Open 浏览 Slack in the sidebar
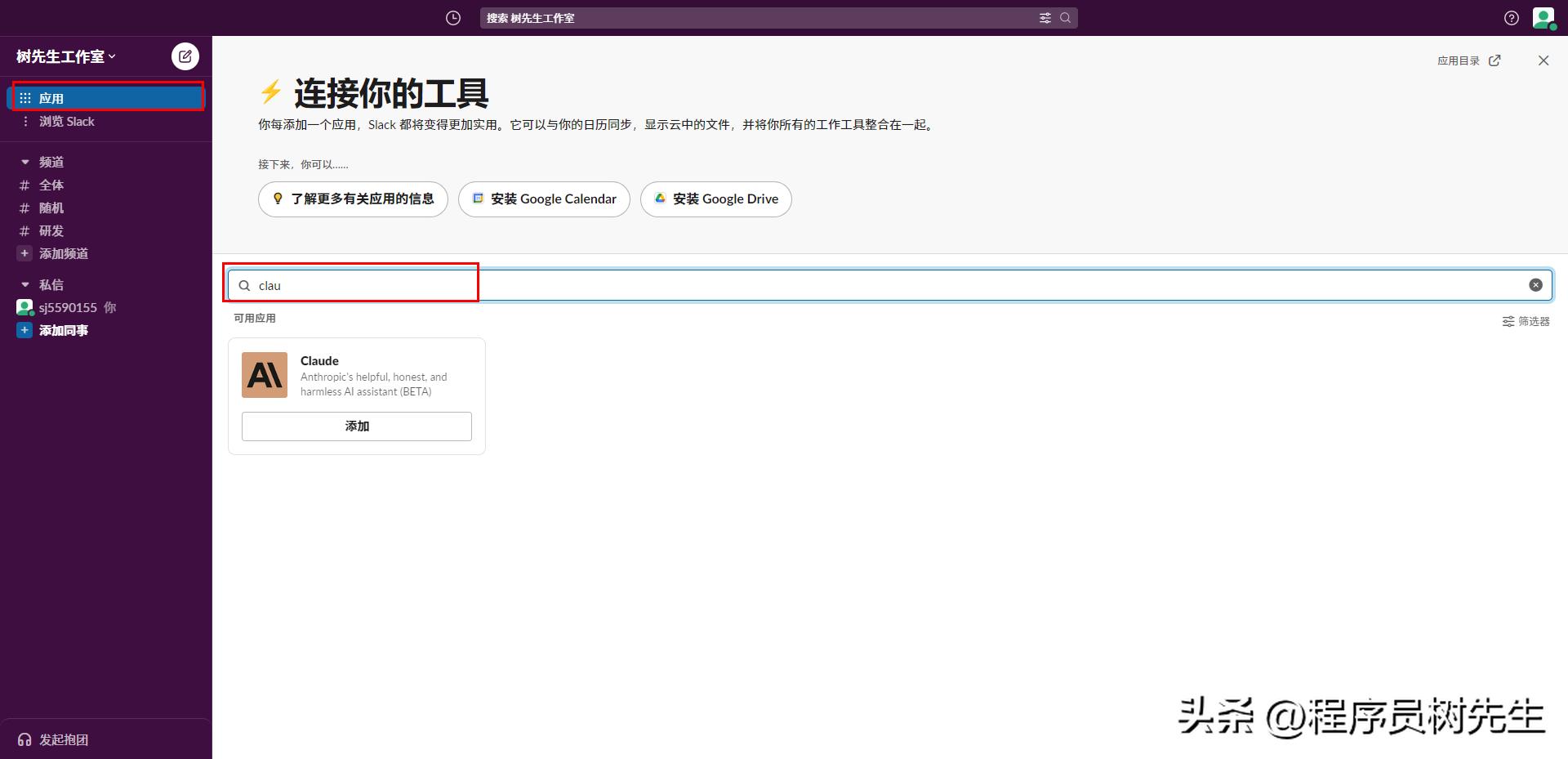 coord(67,121)
